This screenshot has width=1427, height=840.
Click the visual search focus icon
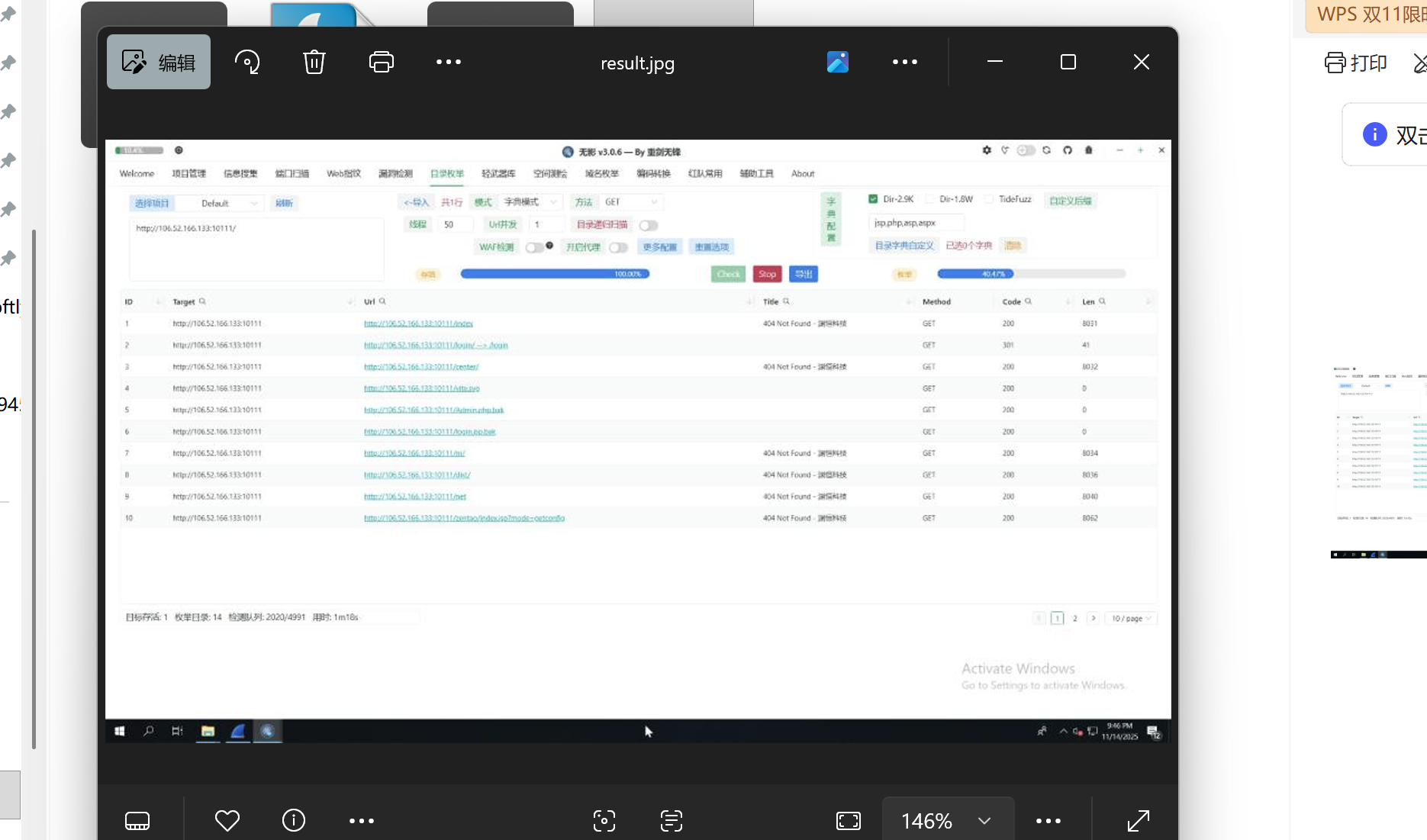604,821
